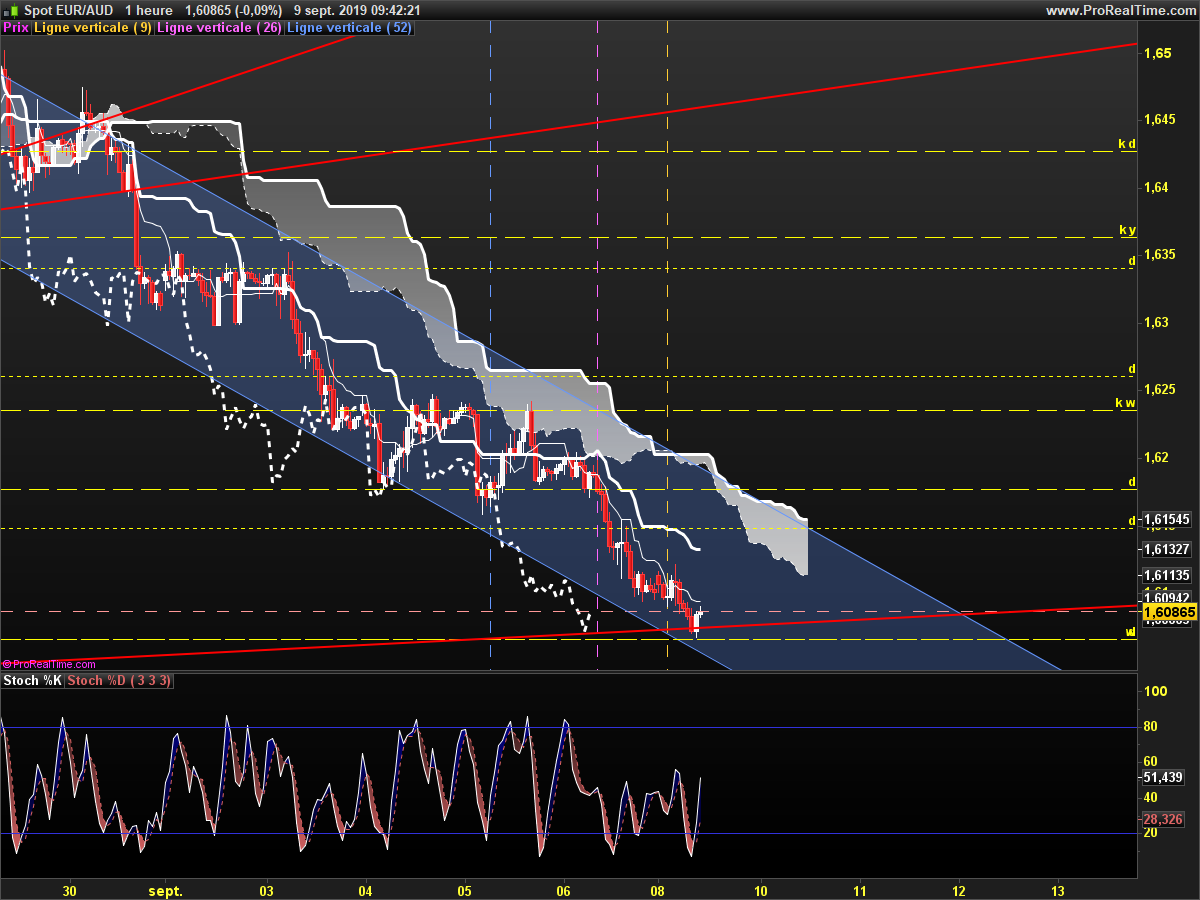Click the 1,635 price axis label
The height and width of the screenshot is (900, 1200).
click(x=1160, y=254)
